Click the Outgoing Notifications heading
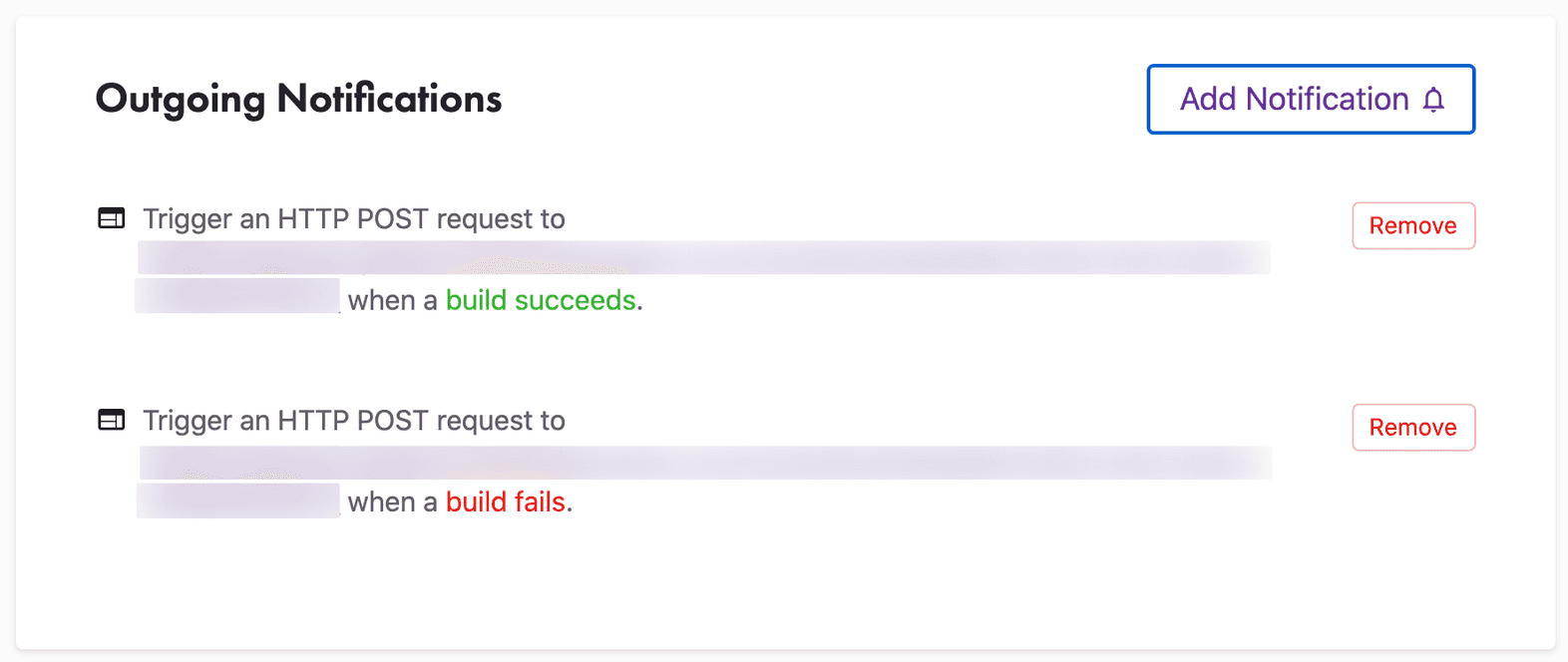The height and width of the screenshot is (662, 1568). (x=298, y=99)
